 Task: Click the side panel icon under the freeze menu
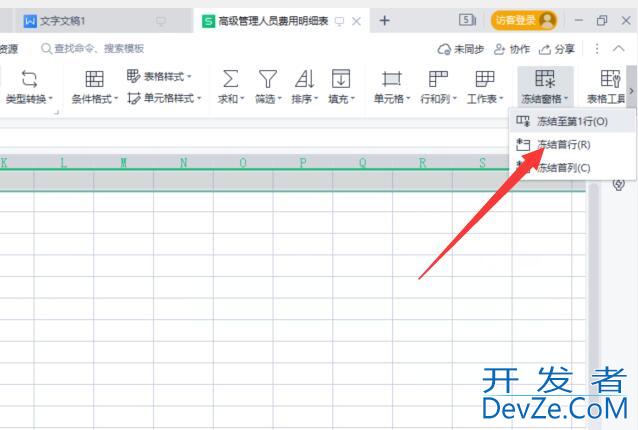tap(619, 185)
